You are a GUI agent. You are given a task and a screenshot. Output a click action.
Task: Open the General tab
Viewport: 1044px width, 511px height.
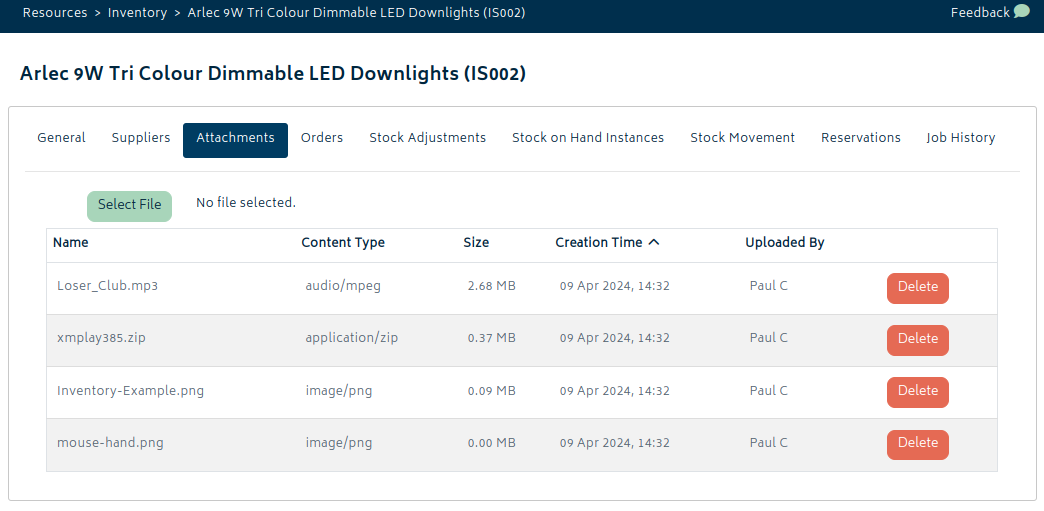[61, 138]
